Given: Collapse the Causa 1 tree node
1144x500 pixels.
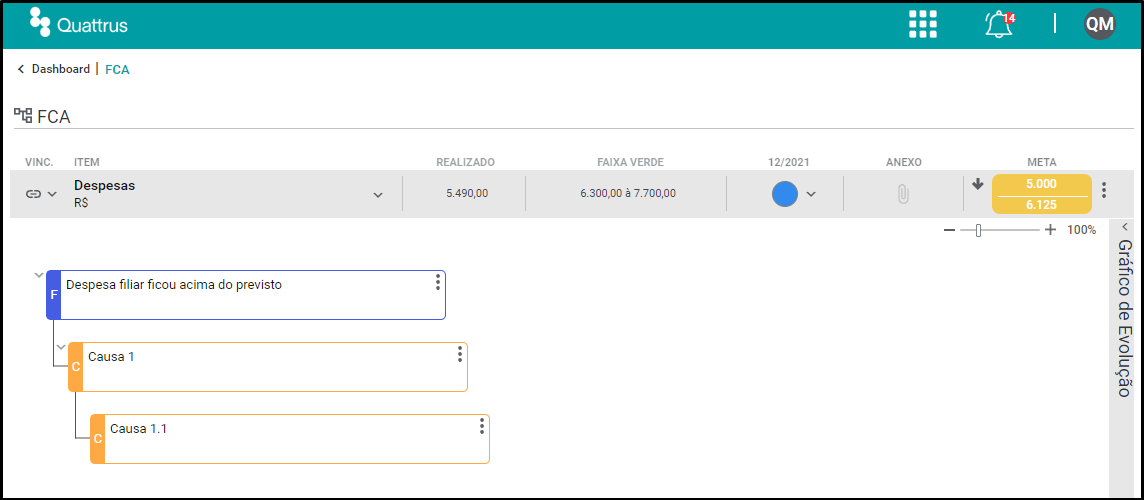Looking at the screenshot, I should point(61,347).
